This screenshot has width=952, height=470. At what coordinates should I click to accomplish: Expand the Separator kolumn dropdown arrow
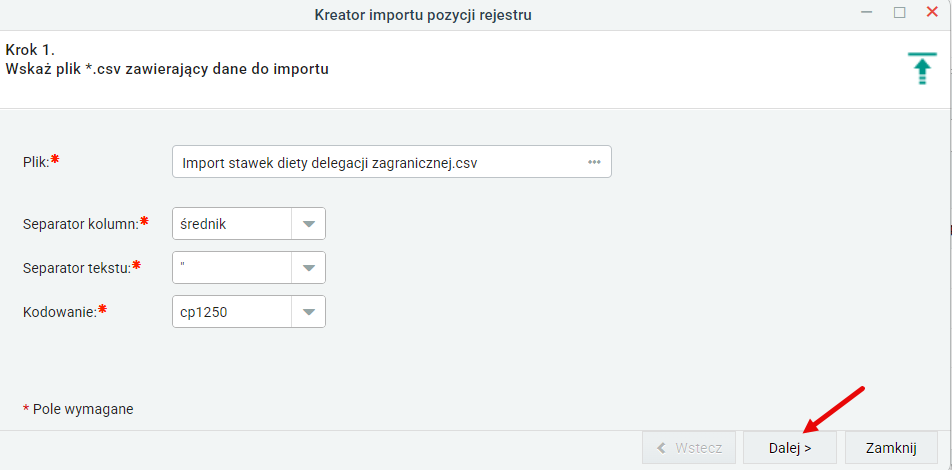[308, 223]
